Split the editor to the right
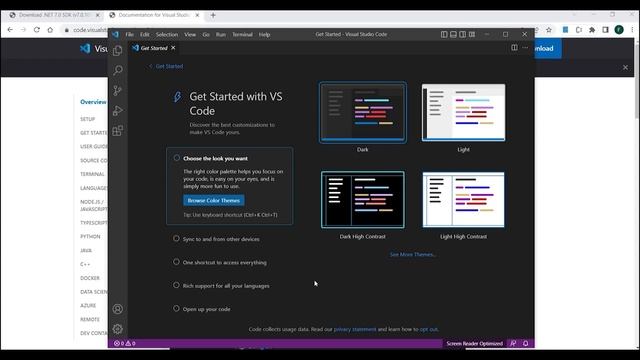640x360 pixels. tap(514, 48)
